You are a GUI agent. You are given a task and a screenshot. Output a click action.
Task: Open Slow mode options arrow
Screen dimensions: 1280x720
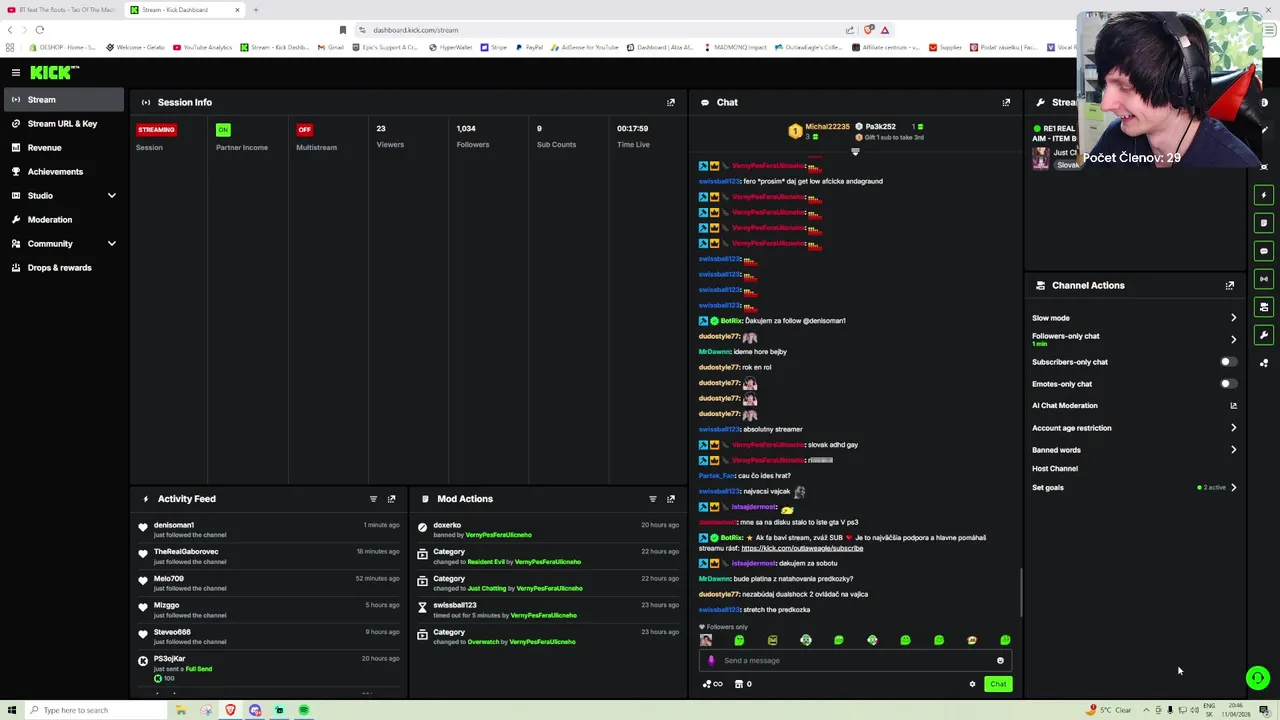1233,318
